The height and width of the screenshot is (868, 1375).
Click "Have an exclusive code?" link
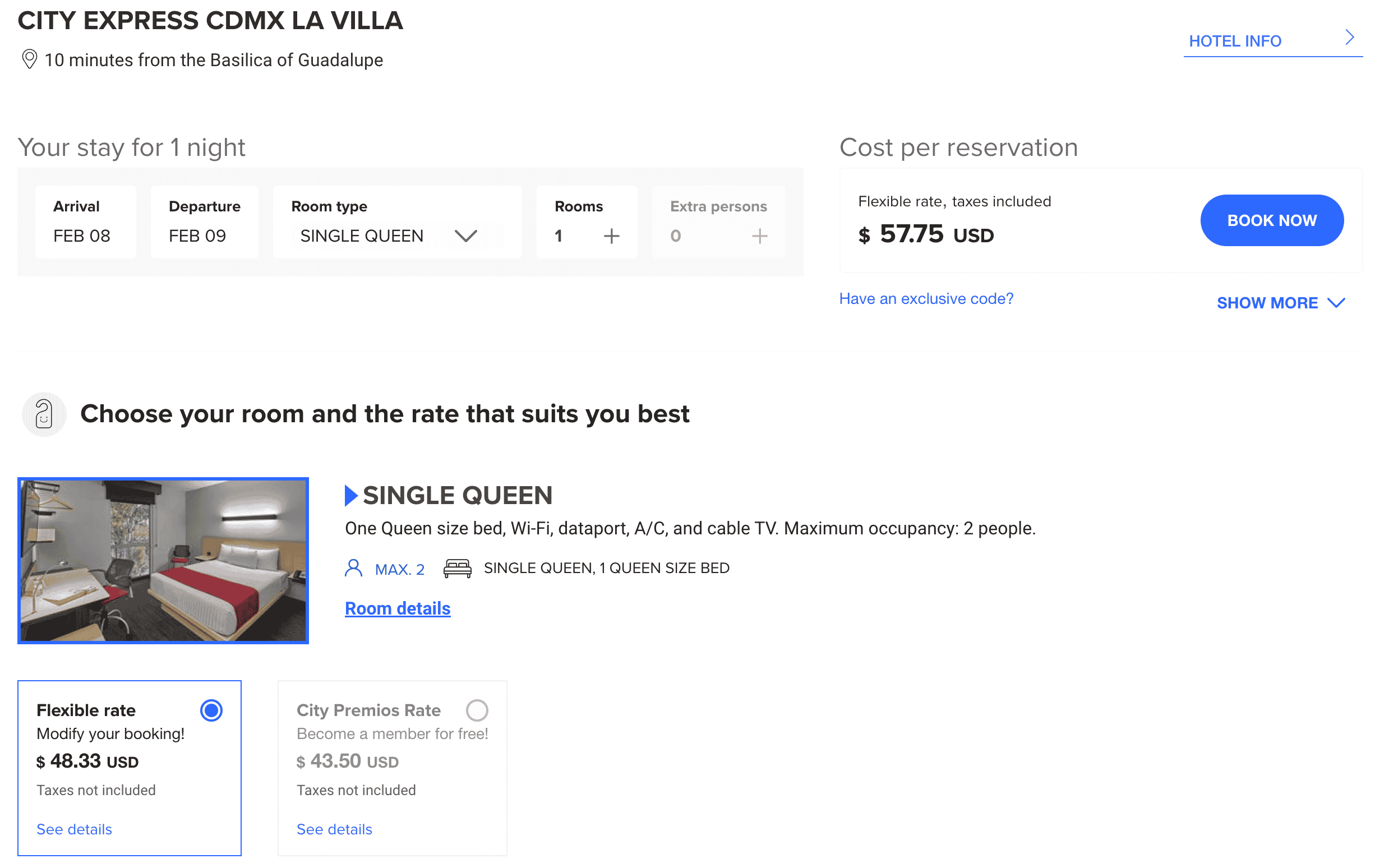pyautogui.click(x=926, y=299)
